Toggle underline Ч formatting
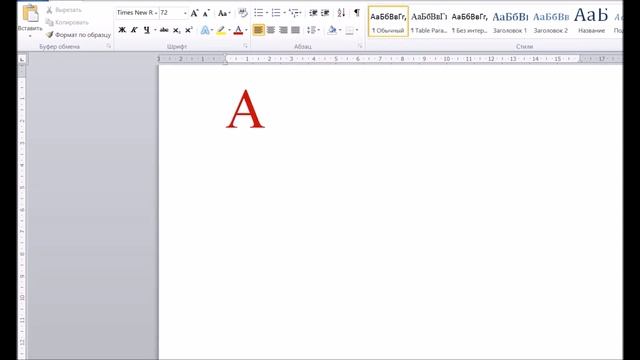640x360 pixels. pyautogui.click(x=147, y=30)
